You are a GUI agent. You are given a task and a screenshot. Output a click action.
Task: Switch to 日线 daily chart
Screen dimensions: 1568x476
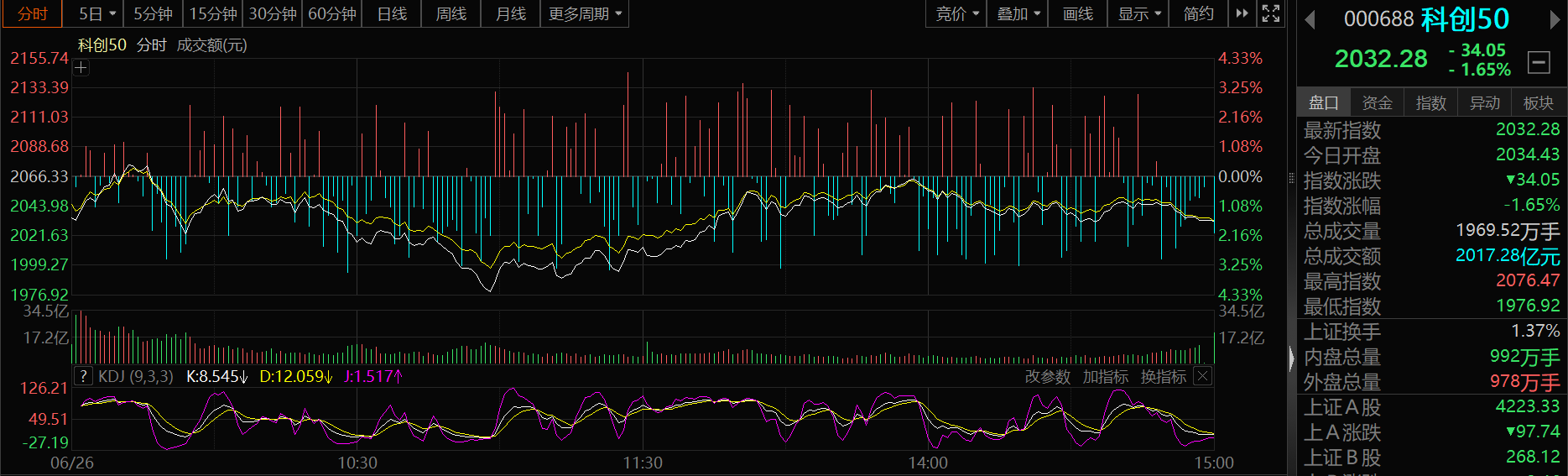tap(392, 13)
